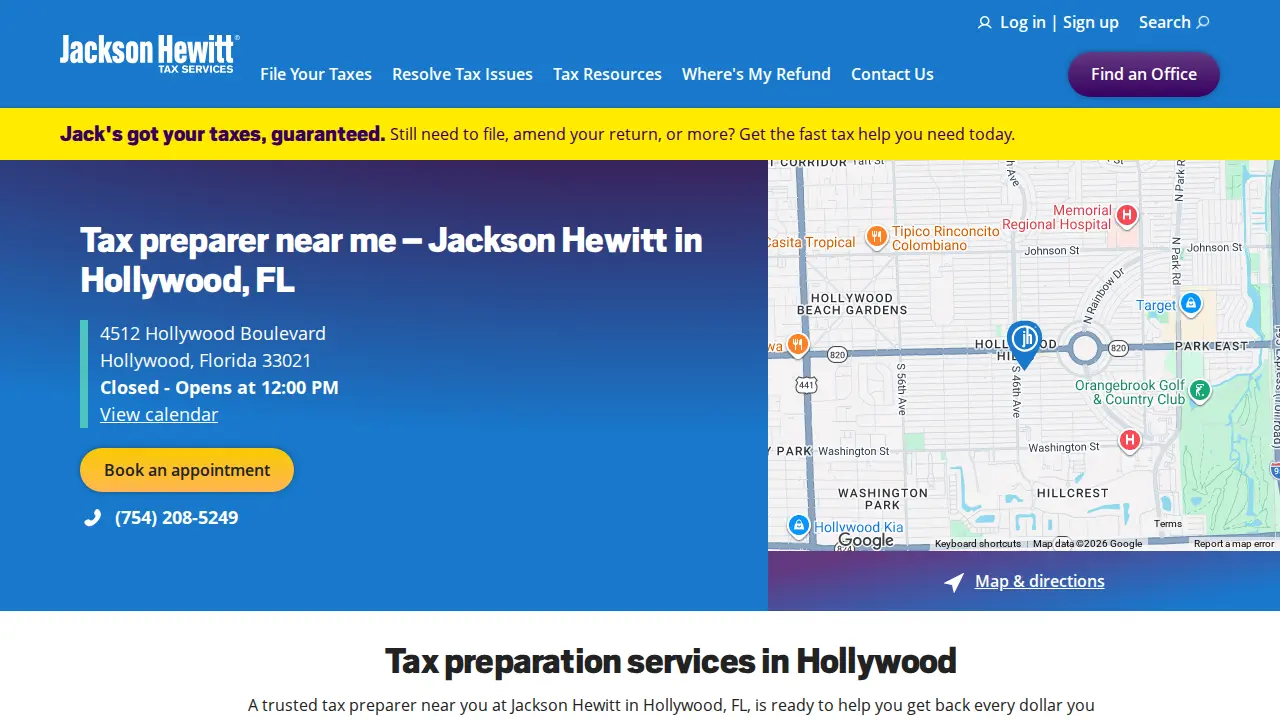This screenshot has width=1280, height=720.
Task: Go to Contact Us
Action: [x=892, y=74]
